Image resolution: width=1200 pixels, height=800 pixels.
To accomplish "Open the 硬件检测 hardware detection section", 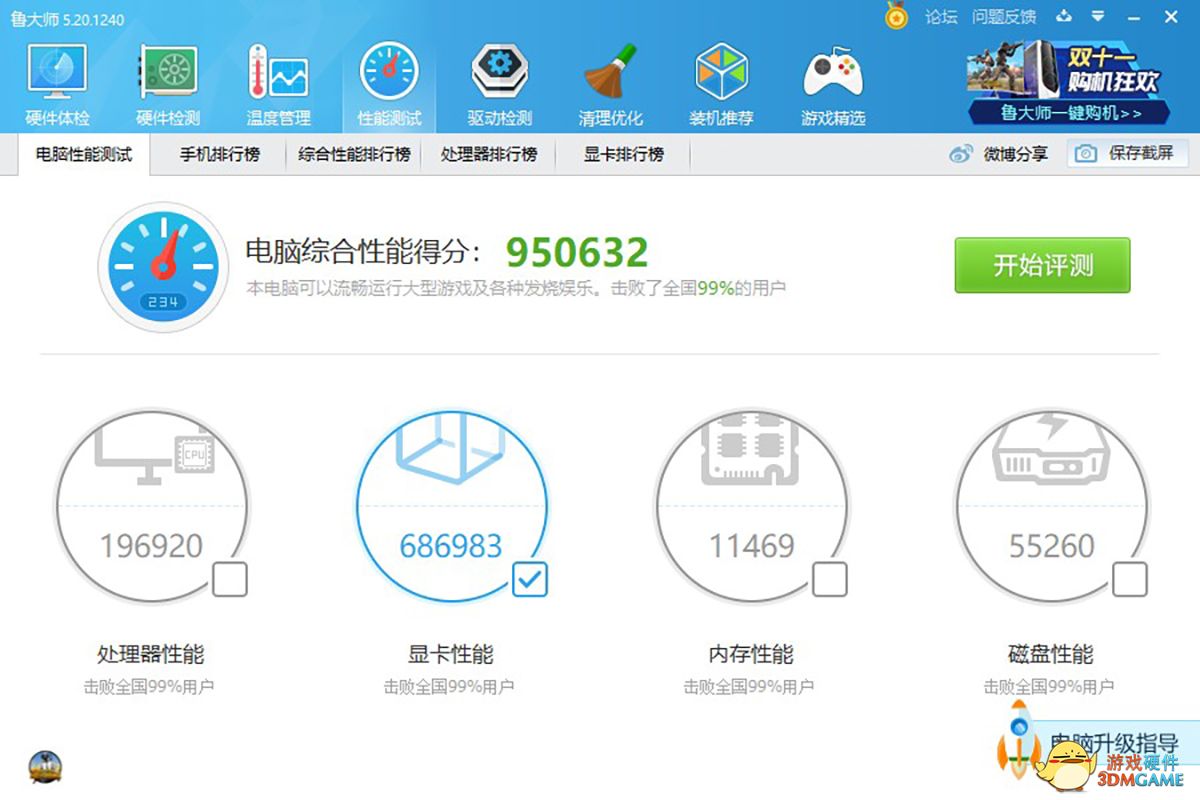I will tap(167, 85).
